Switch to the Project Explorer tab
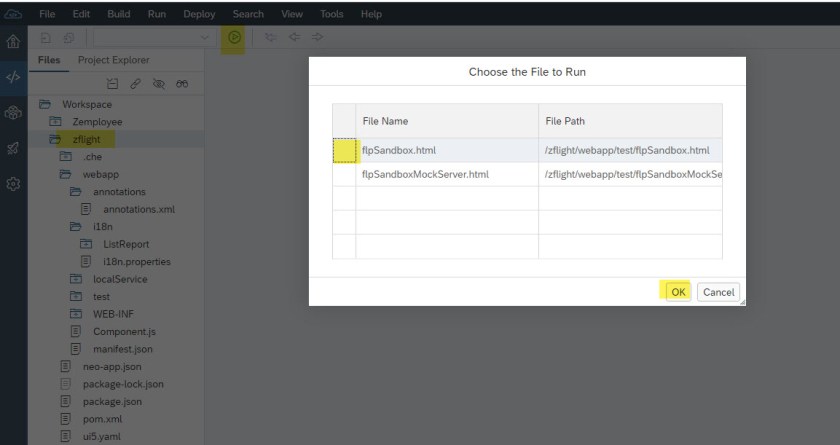This screenshot has height=445, width=840. pos(113,60)
